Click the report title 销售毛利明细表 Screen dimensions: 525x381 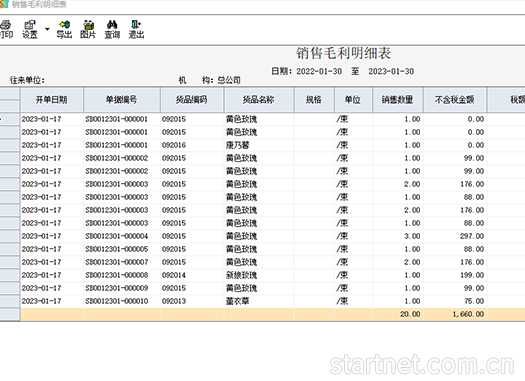[x=343, y=53]
